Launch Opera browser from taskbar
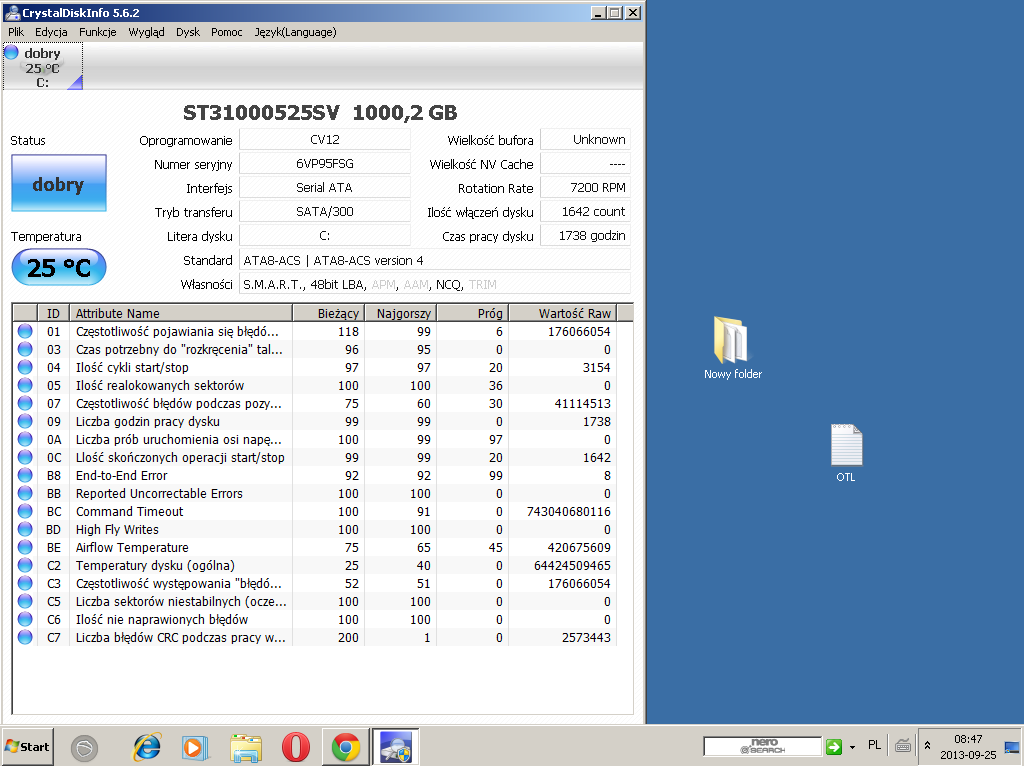 tap(296, 747)
